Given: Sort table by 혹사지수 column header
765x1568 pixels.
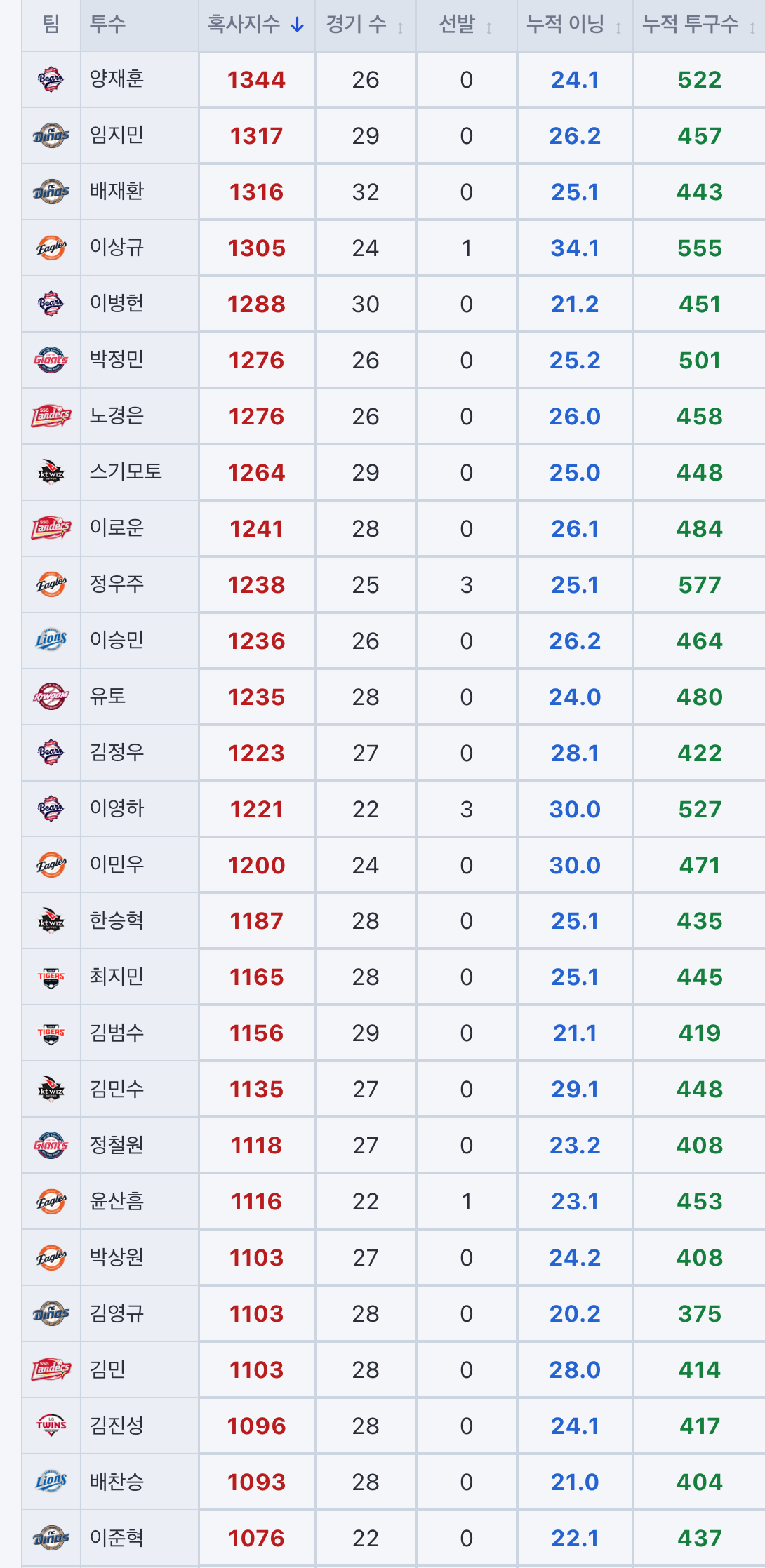Looking at the screenshot, I should (256, 25).
